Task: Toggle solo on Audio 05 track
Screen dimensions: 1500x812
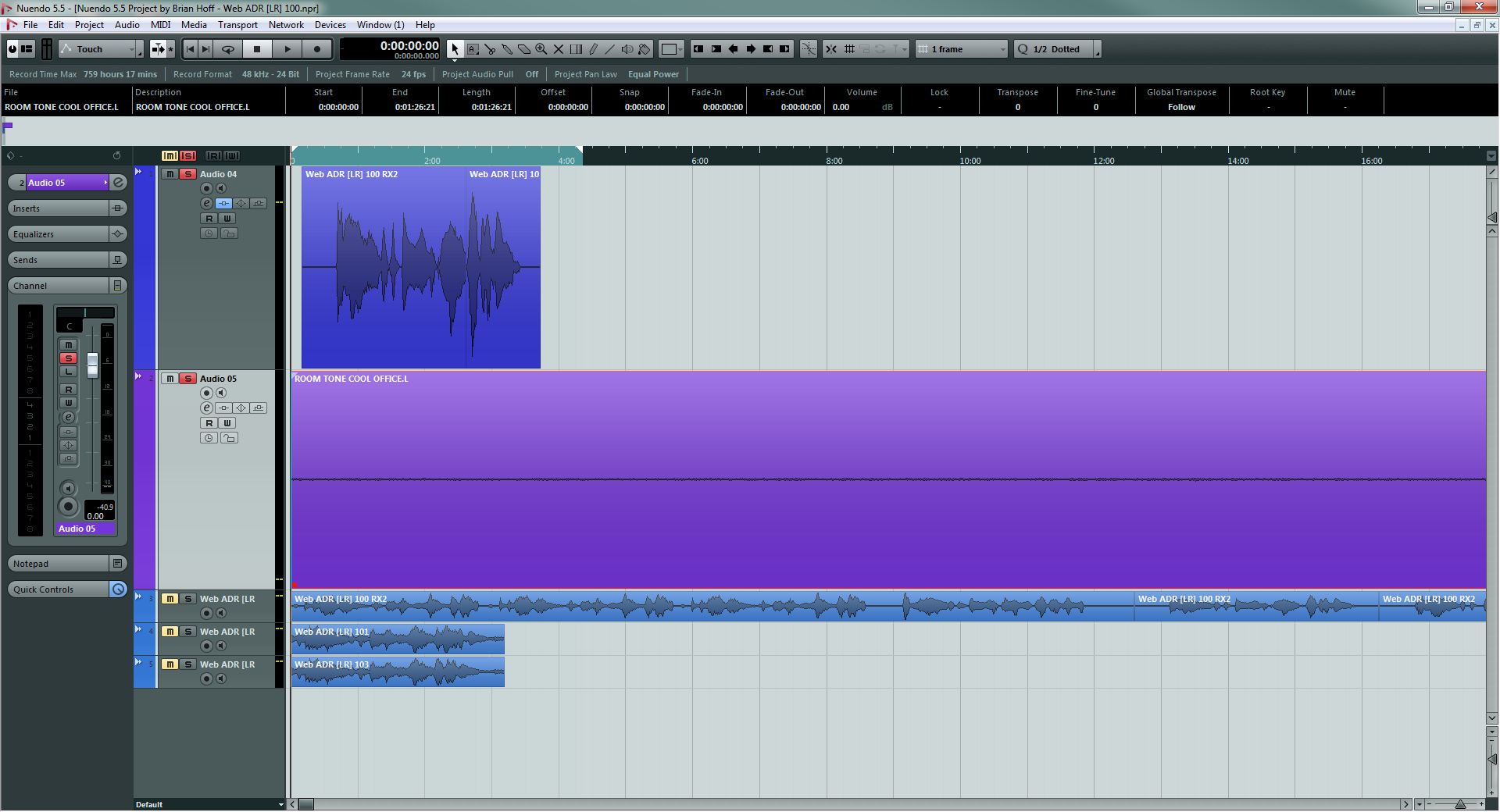Action: (x=187, y=379)
